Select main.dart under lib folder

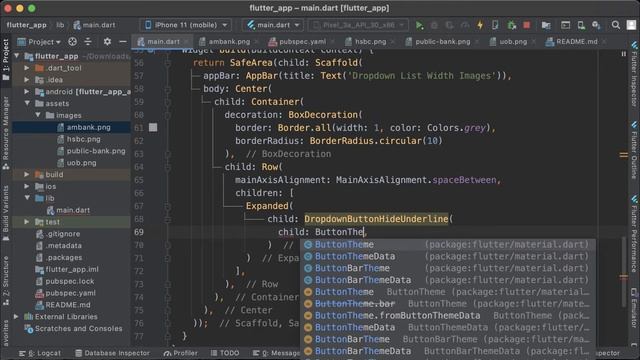73,210
